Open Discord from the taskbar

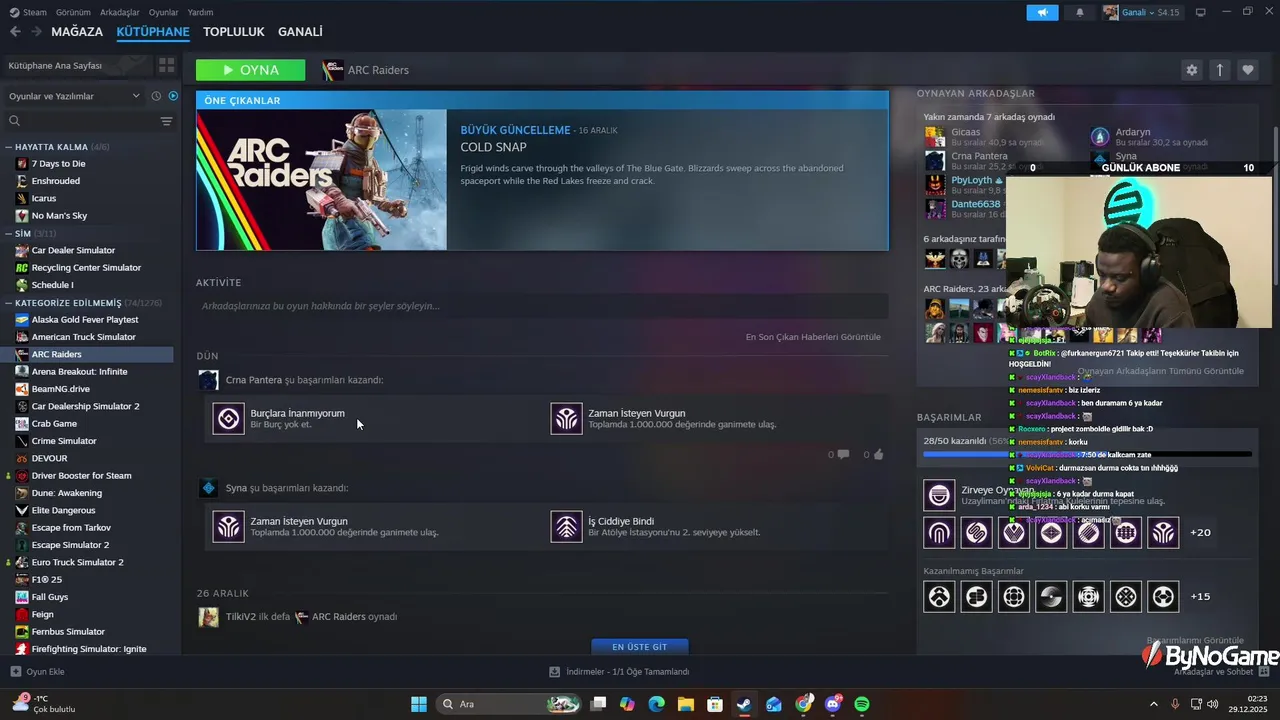pos(833,704)
